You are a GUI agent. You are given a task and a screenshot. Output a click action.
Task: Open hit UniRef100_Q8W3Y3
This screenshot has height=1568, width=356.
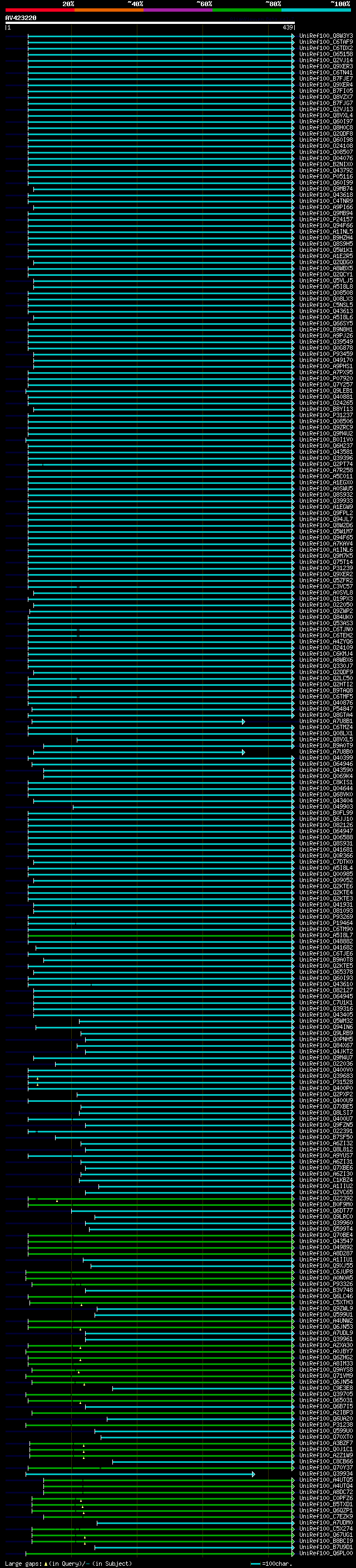(326, 36)
